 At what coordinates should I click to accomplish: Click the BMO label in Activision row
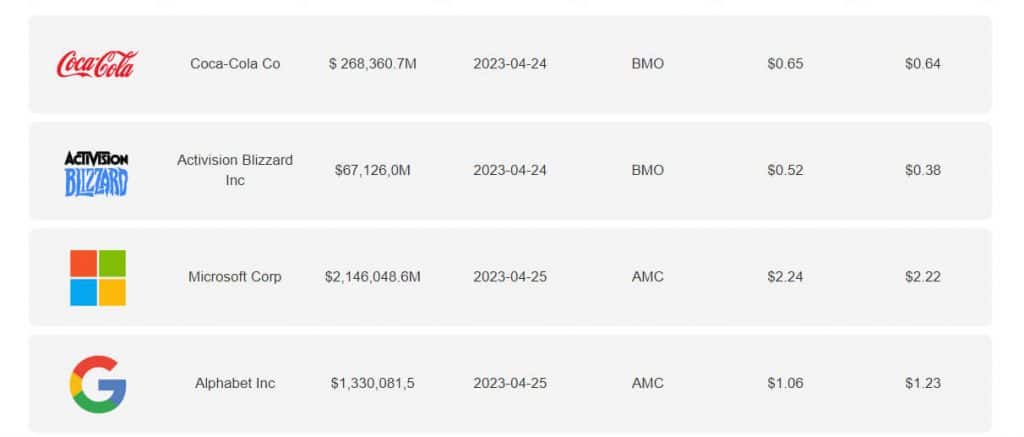648,170
